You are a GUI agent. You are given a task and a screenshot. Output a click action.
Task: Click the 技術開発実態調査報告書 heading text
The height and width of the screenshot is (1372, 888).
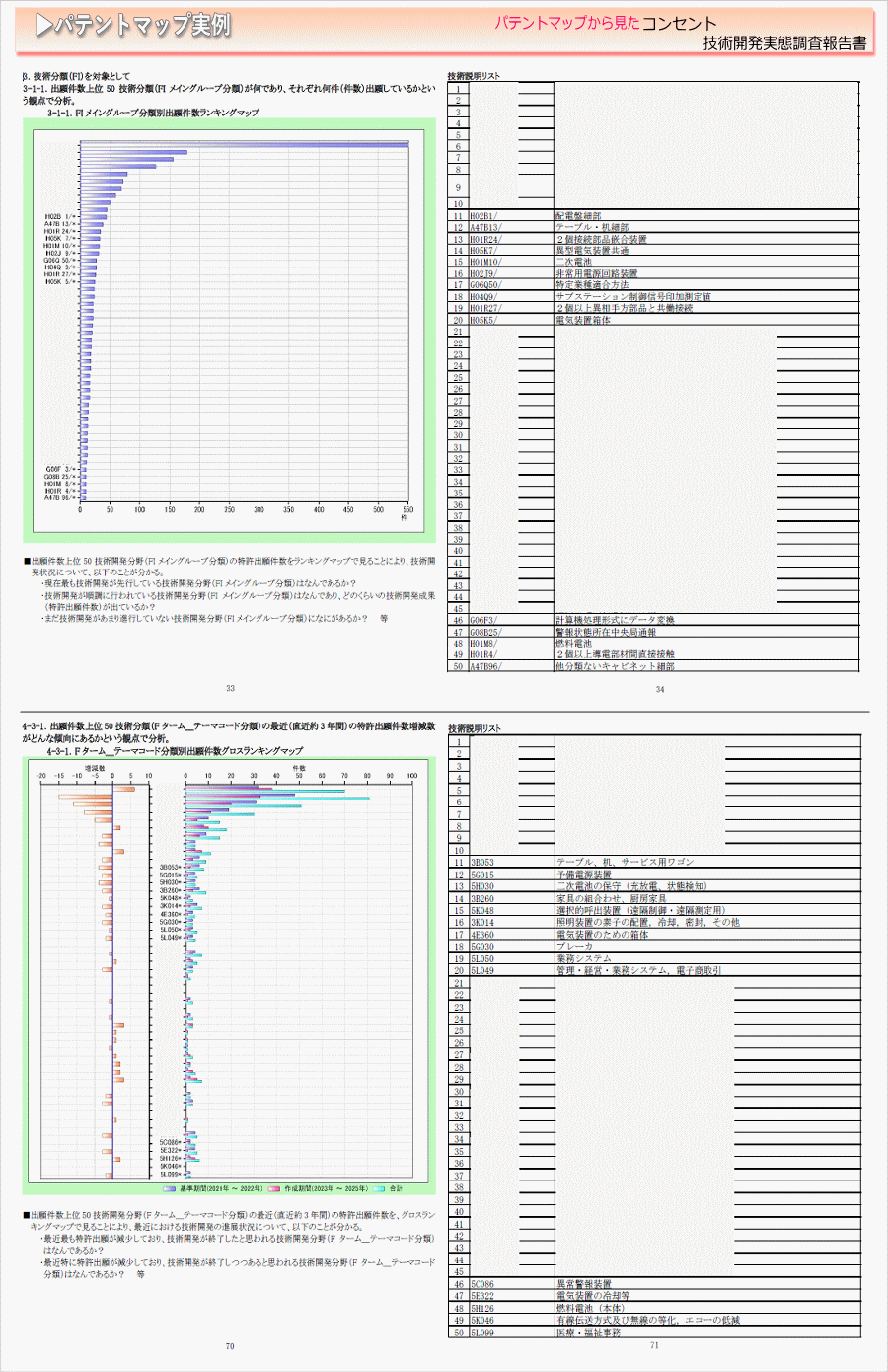784,42
